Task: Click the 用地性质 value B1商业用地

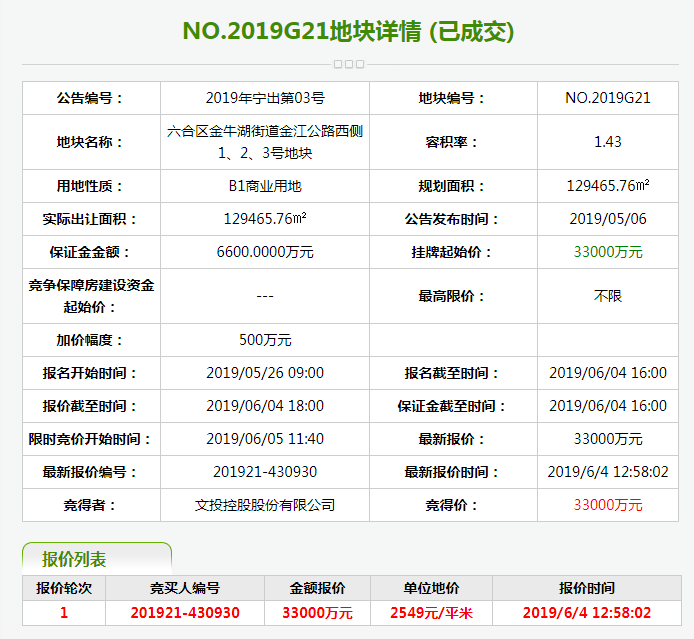Action: [265, 186]
